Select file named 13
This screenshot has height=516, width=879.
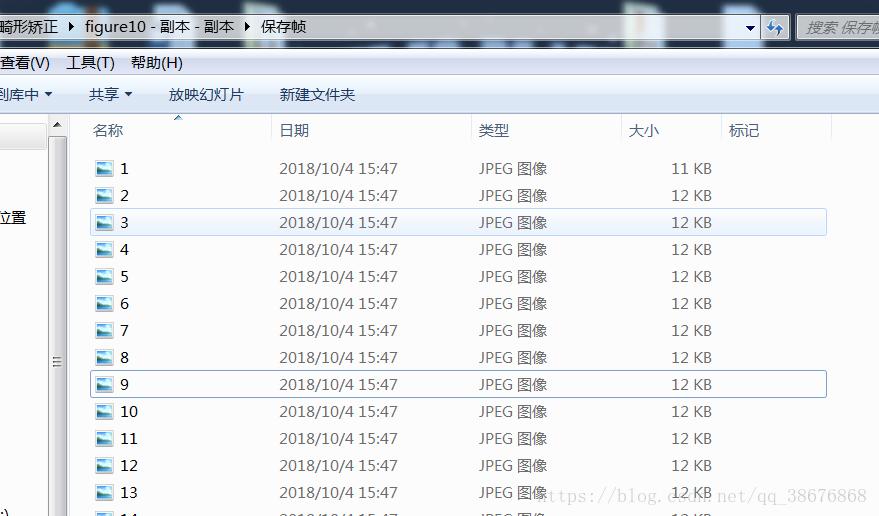129,492
